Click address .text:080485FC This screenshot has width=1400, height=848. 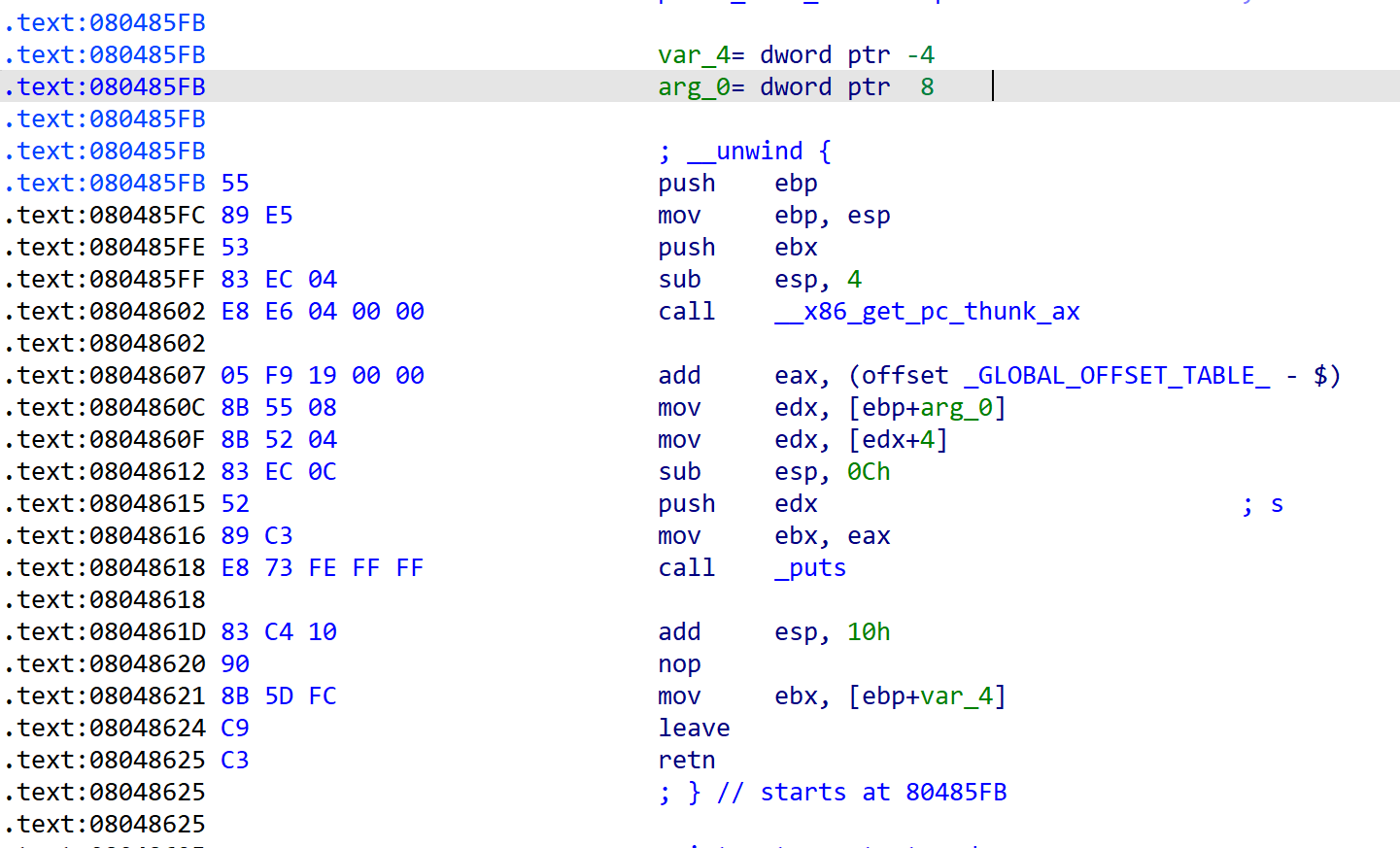click(105, 215)
